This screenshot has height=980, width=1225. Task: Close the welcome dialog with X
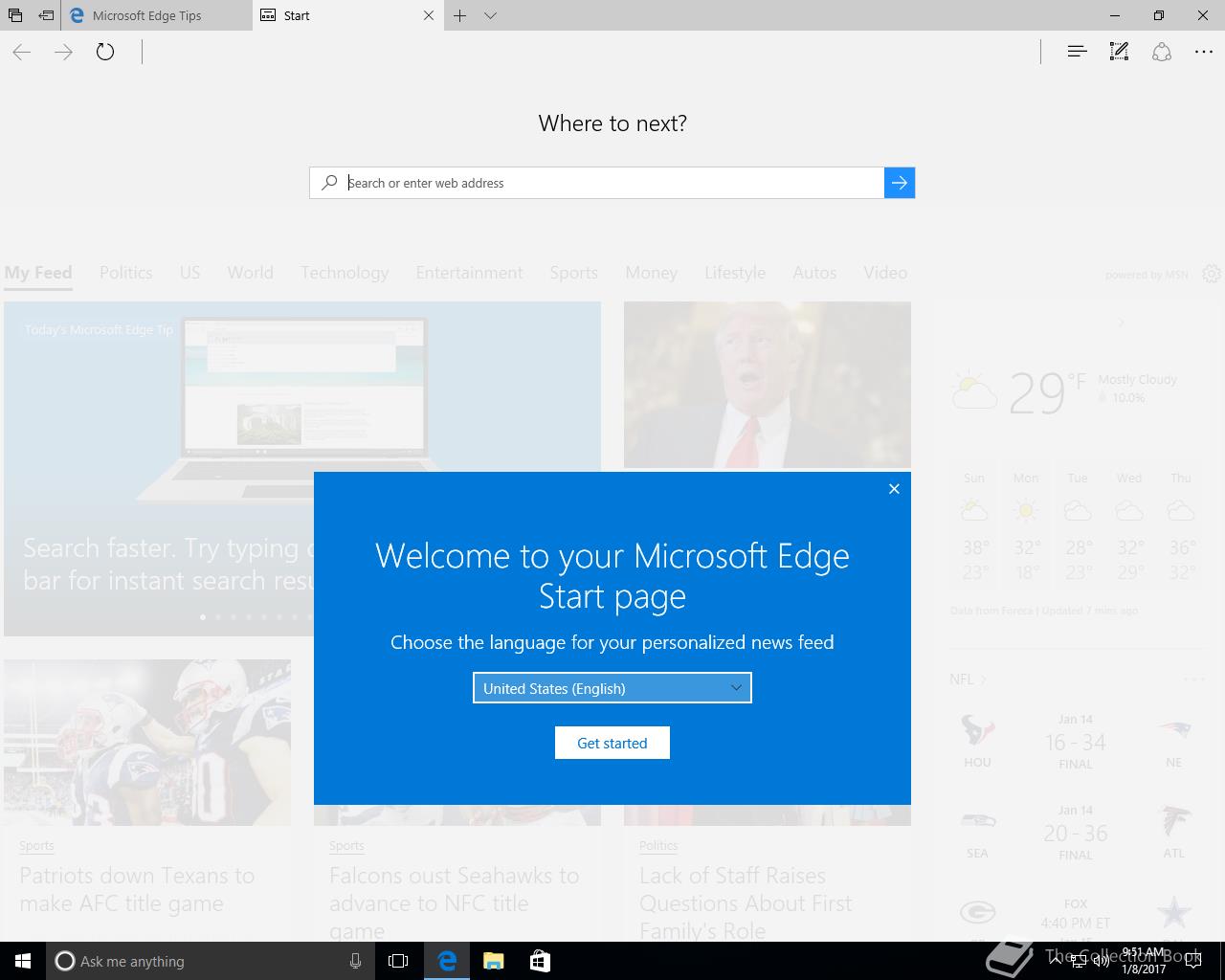[894, 489]
